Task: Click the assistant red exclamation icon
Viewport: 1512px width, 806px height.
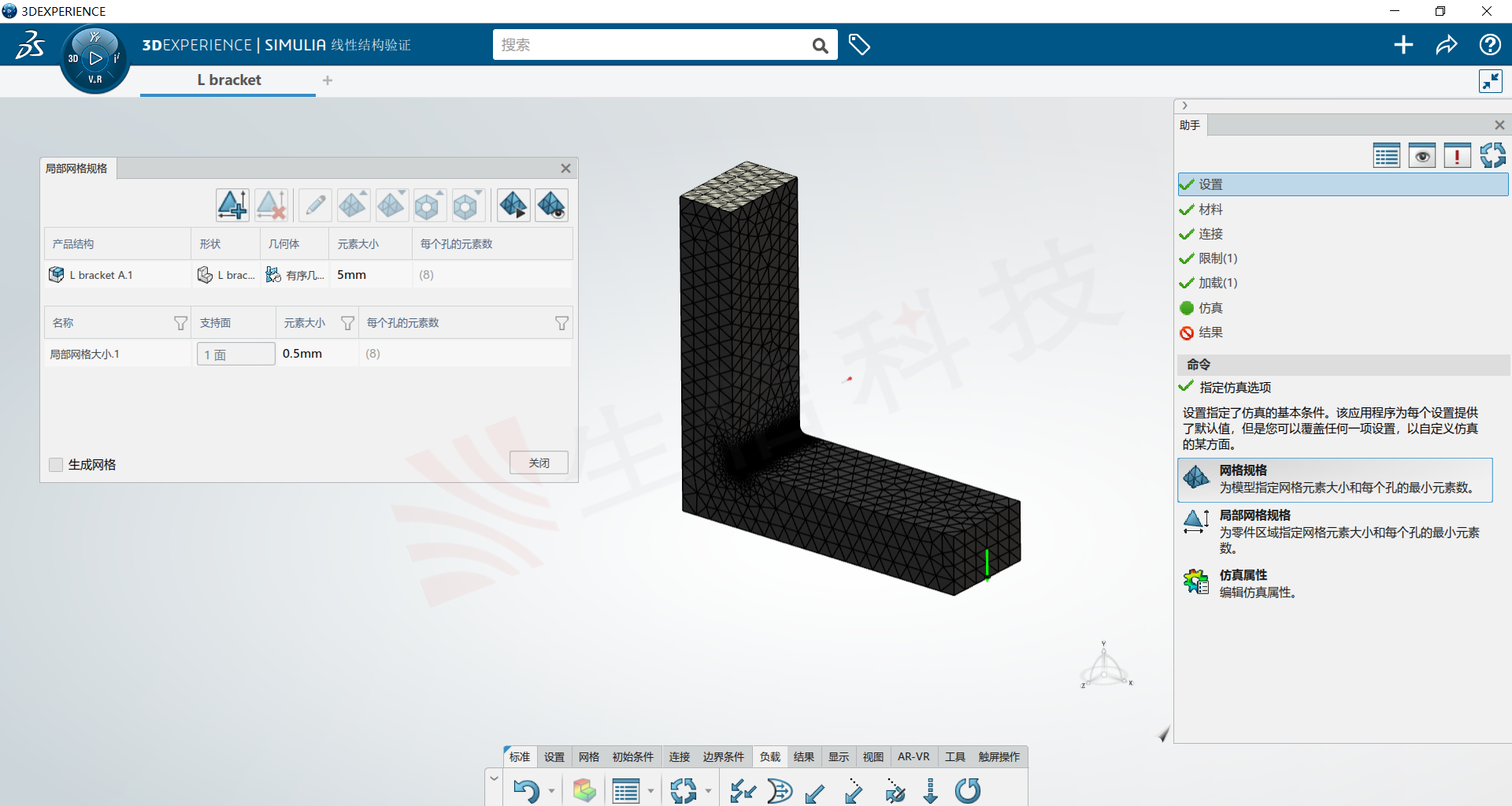Action: point(1457,156)
